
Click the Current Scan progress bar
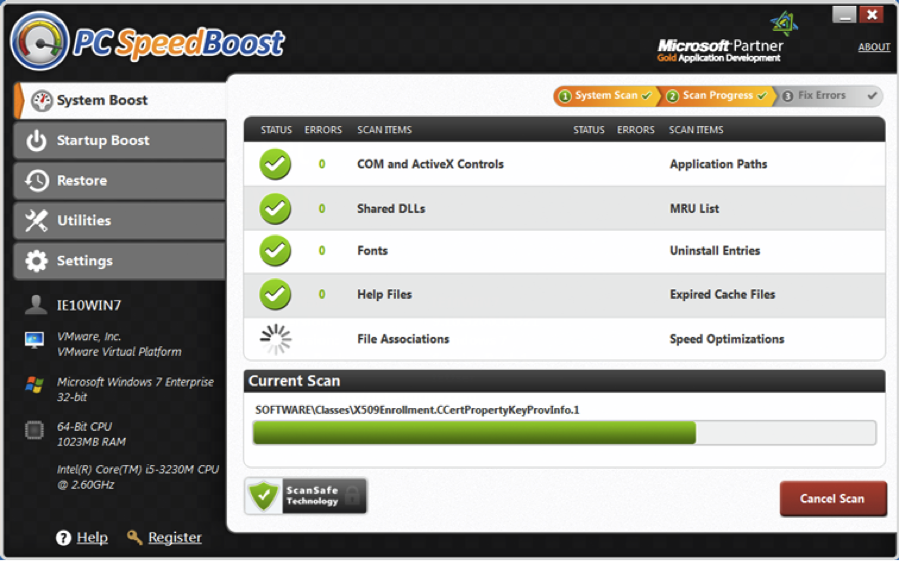[x=564, y=433]
